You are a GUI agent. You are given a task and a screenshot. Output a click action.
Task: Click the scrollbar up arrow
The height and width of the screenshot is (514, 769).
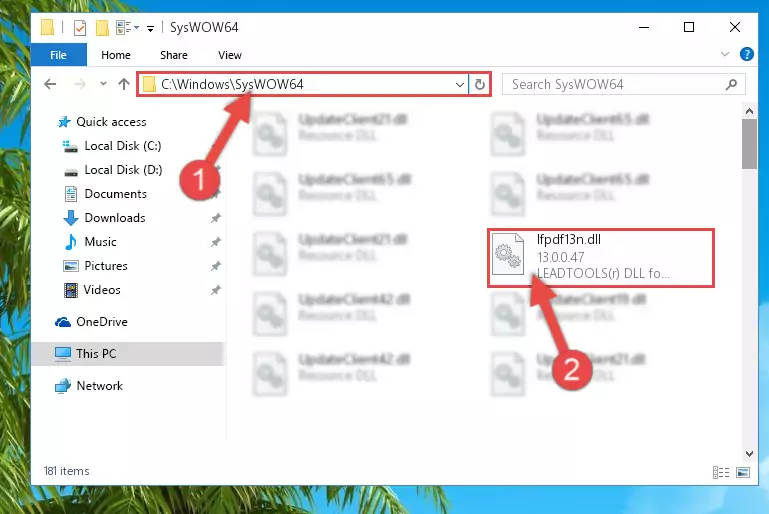click(x=749, y=111)
